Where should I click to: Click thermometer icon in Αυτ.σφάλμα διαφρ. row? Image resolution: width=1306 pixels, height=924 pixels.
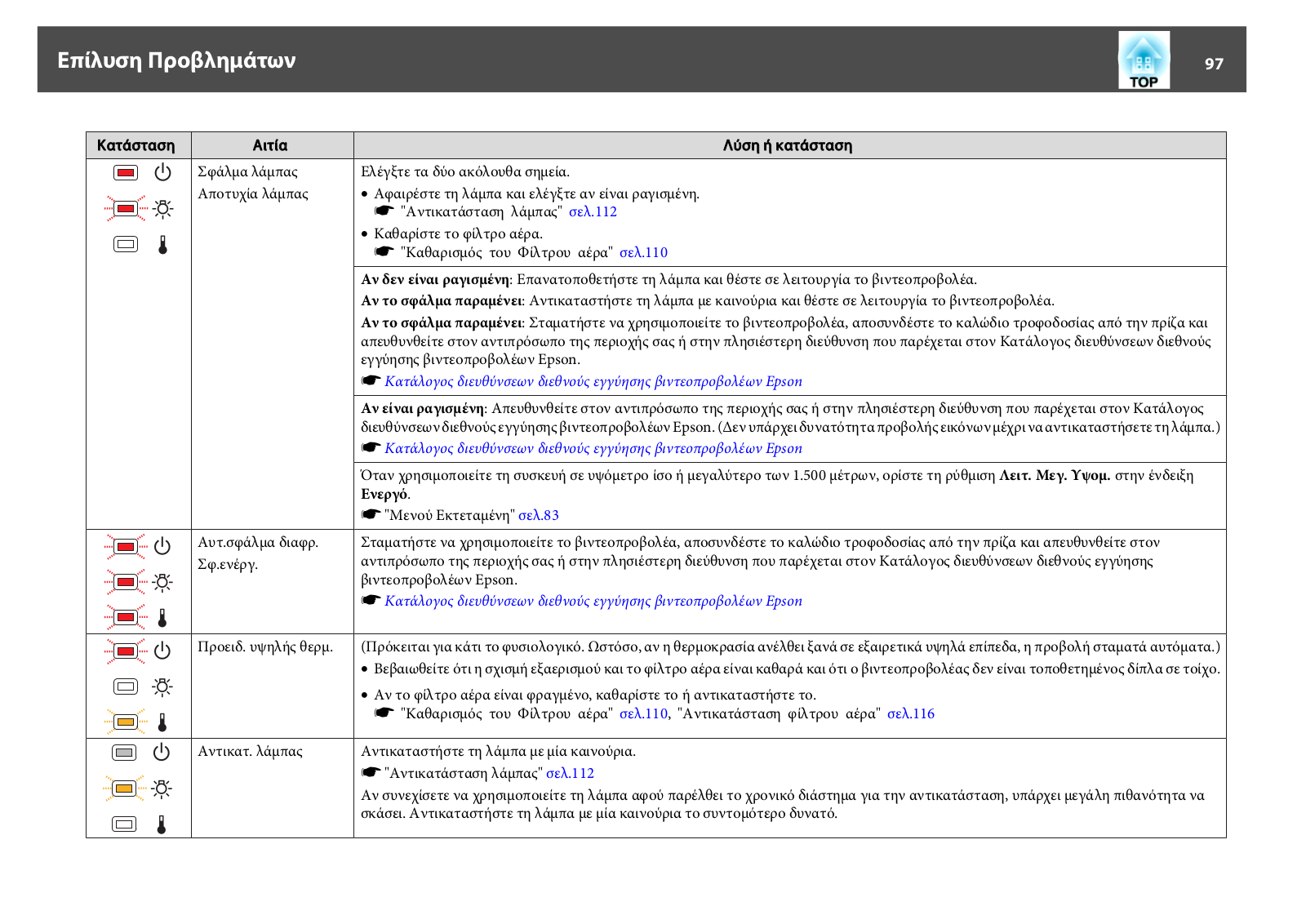click(162, 618)
